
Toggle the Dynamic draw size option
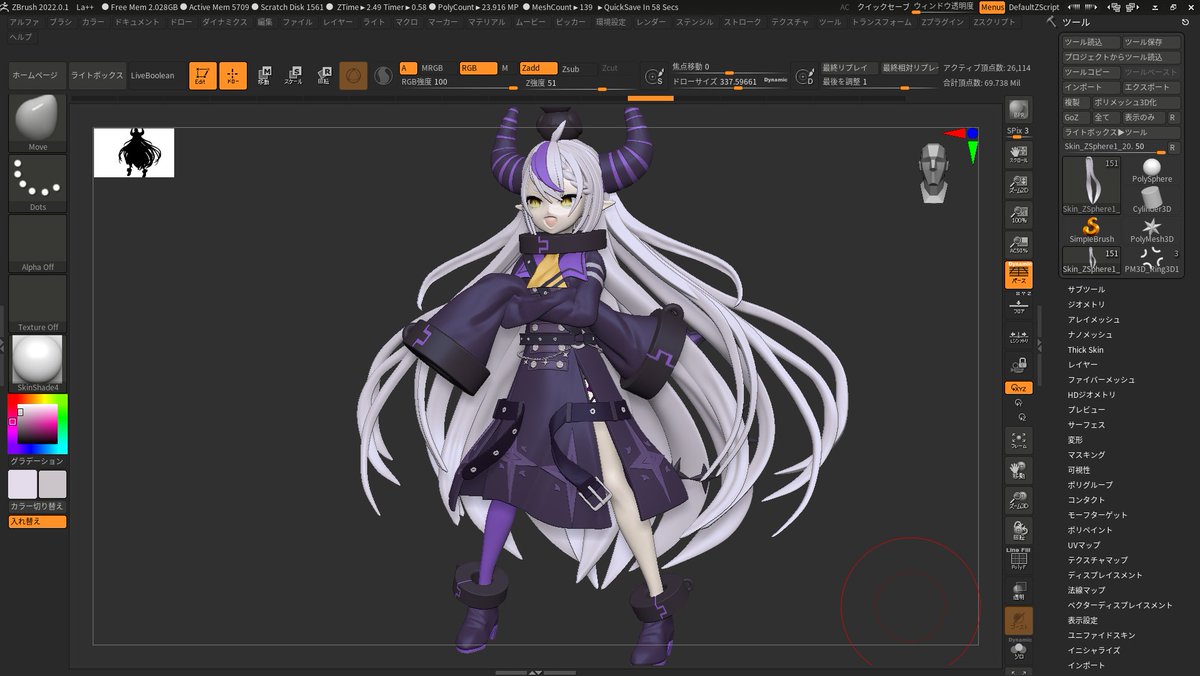coord(775,80)
